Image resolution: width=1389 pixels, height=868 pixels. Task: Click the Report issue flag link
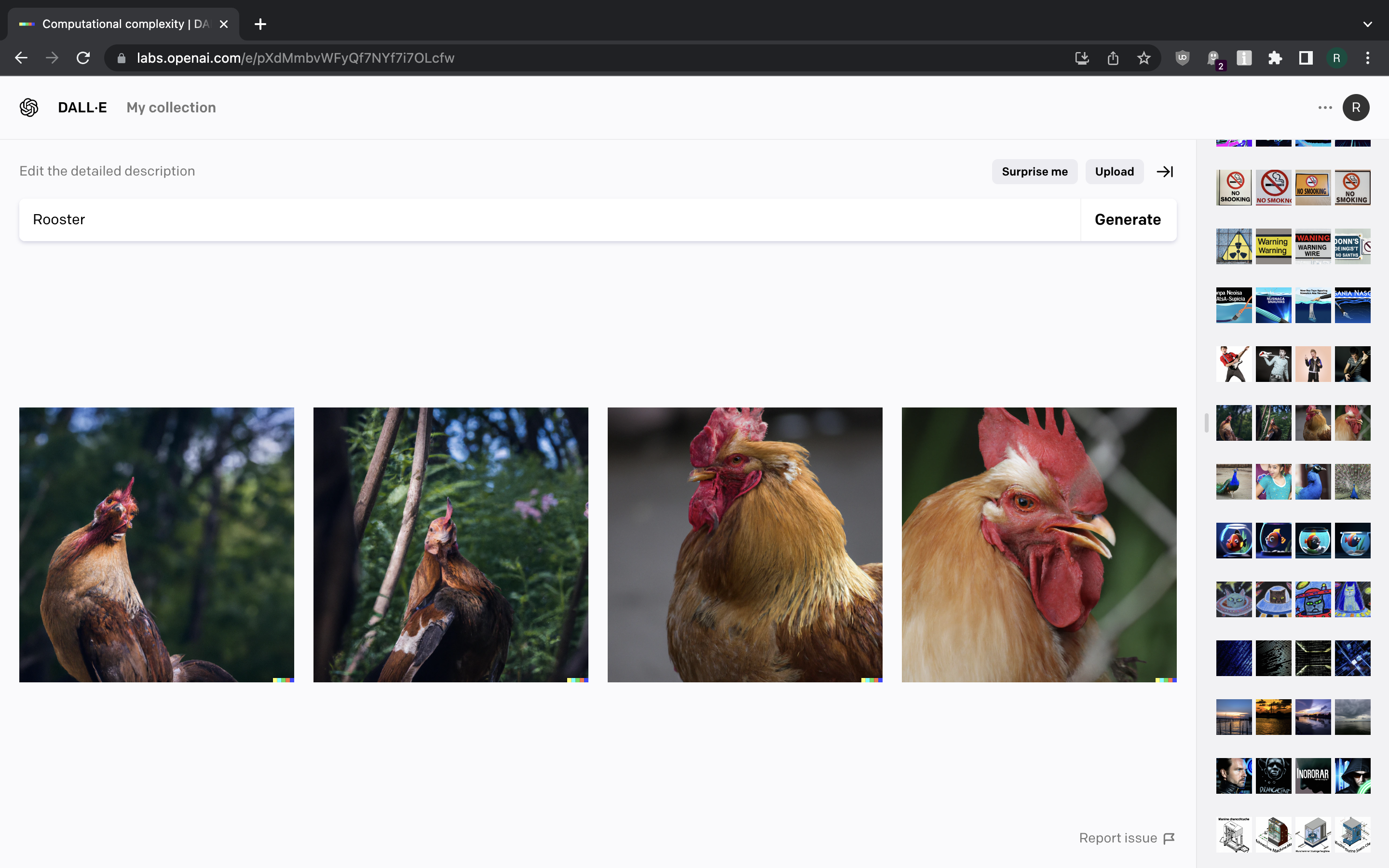pyautogui.click(x=1126, y=838)
